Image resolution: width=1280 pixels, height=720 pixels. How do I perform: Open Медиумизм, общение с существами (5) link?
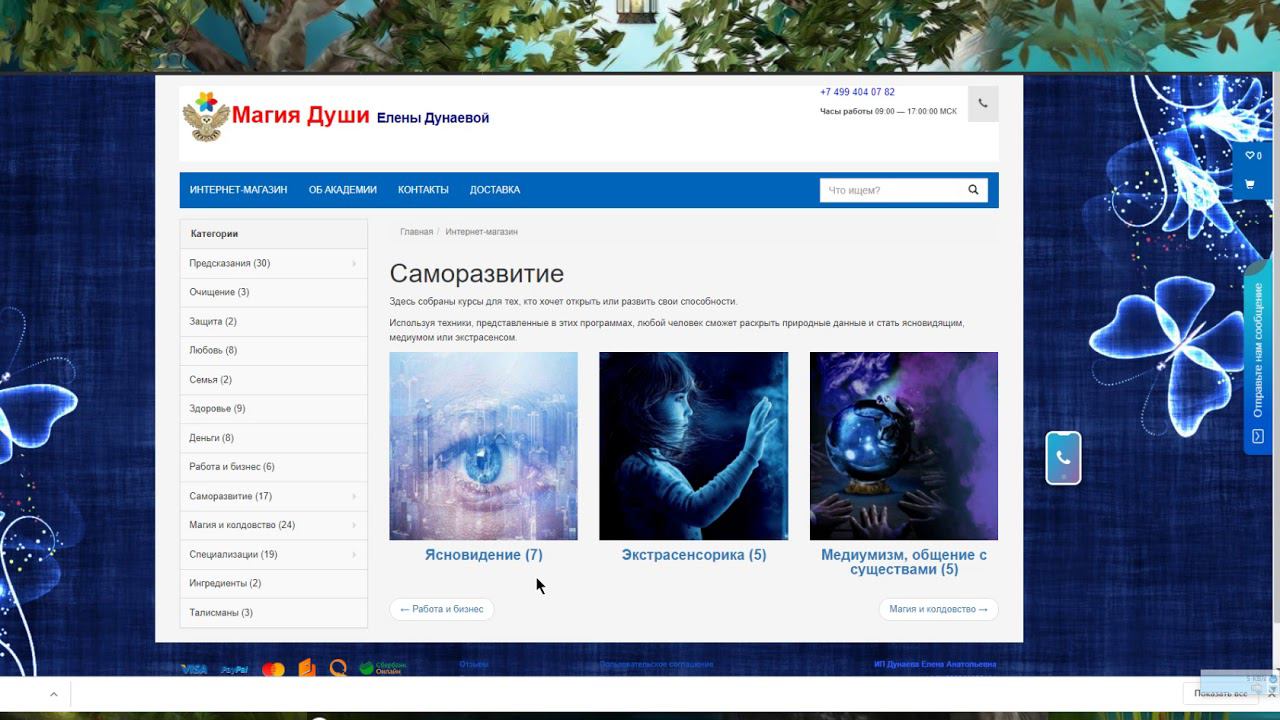904,562
